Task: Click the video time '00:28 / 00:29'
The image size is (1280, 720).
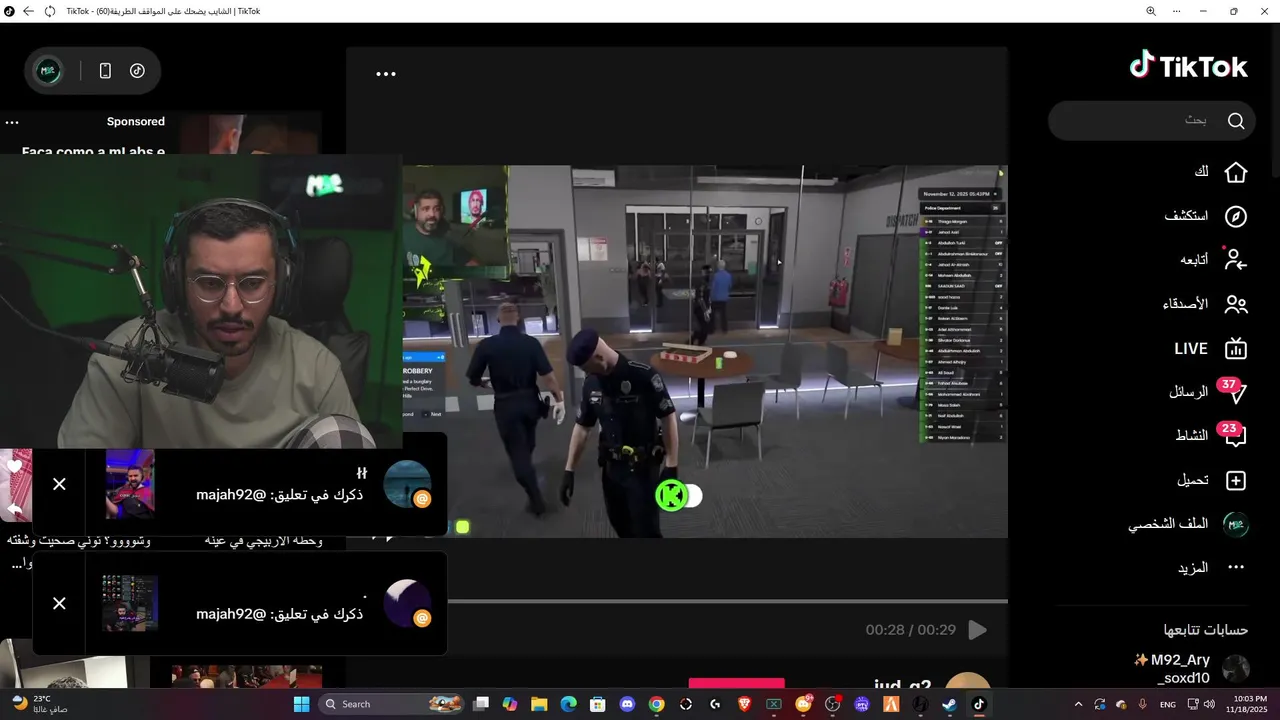Action: pyautogui.click(x=910, y=630)
